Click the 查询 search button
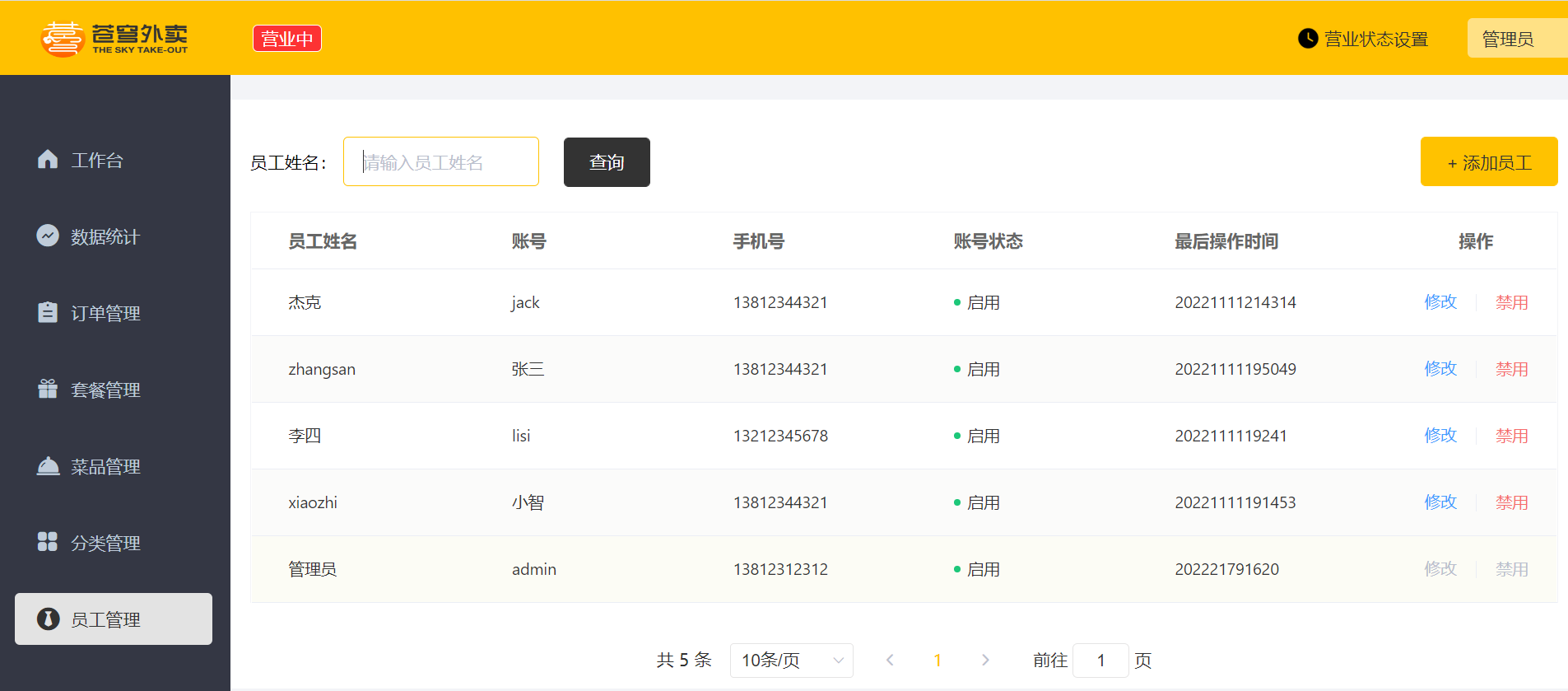Image resolution: width=1568 pixels, height=691 pixels. pos(607,162)
